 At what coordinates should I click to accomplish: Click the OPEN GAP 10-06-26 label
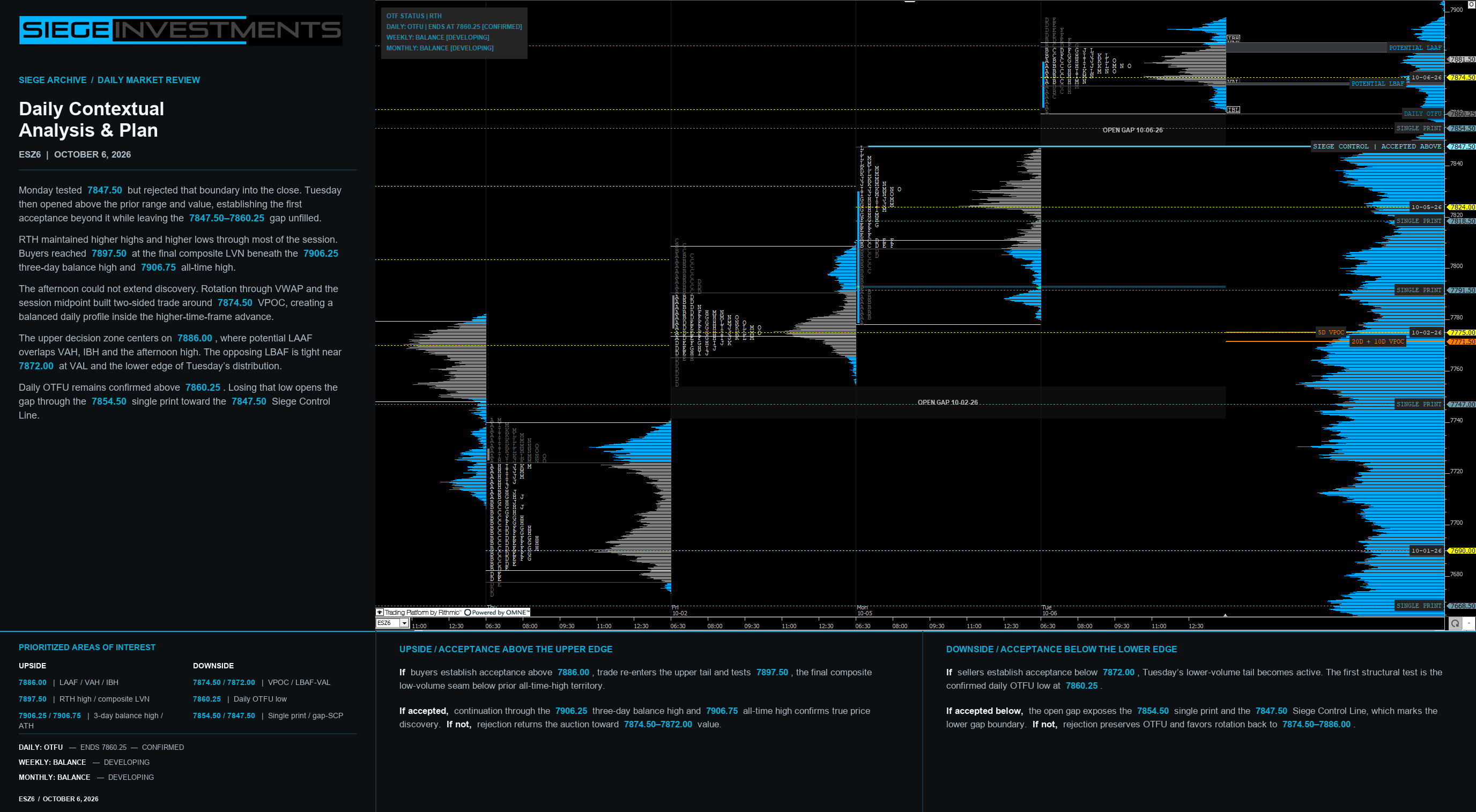pos(1132,131)
